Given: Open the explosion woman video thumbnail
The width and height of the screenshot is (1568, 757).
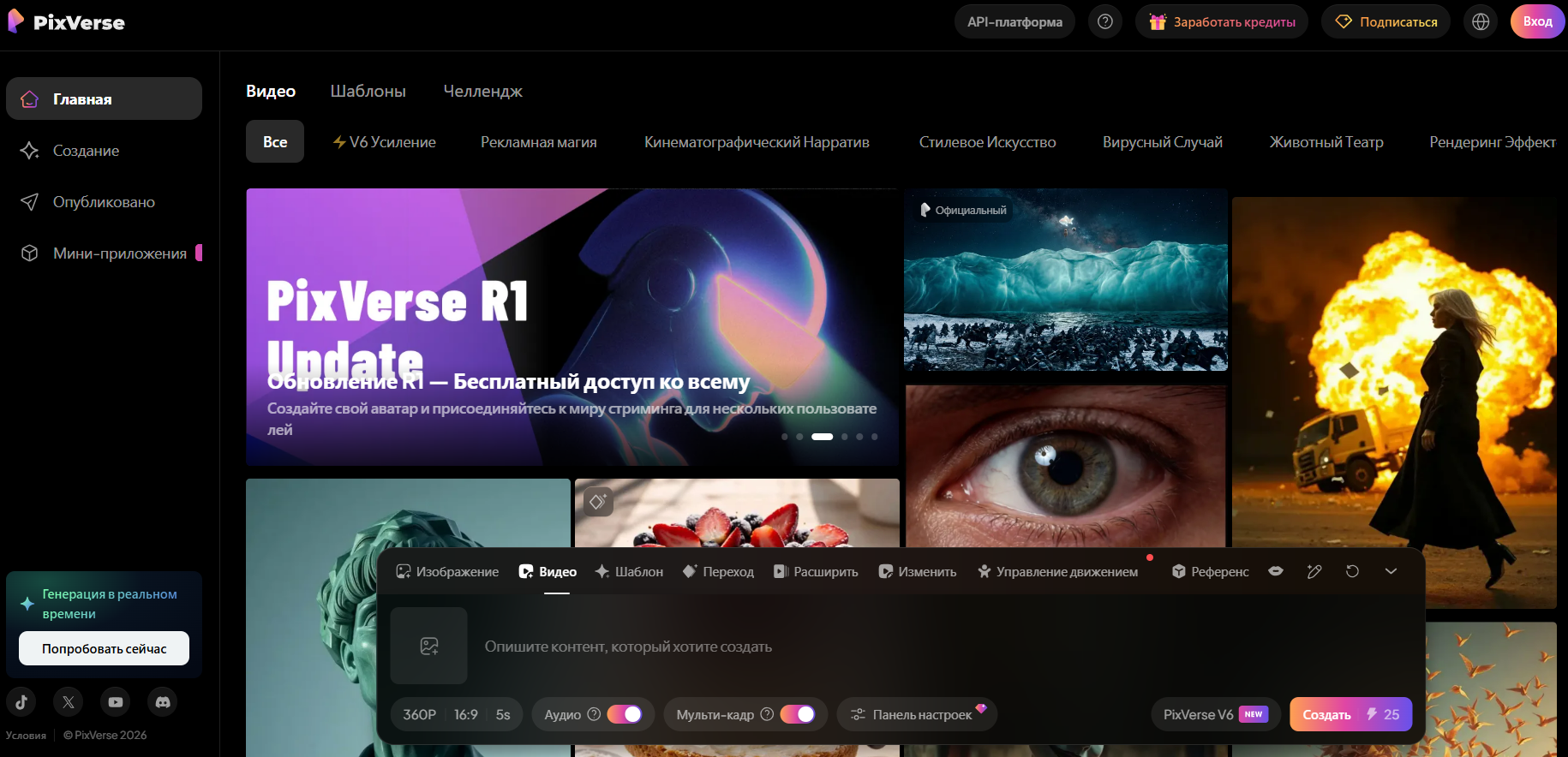Looking at the screenshot, I should [x=1394, y=402].
